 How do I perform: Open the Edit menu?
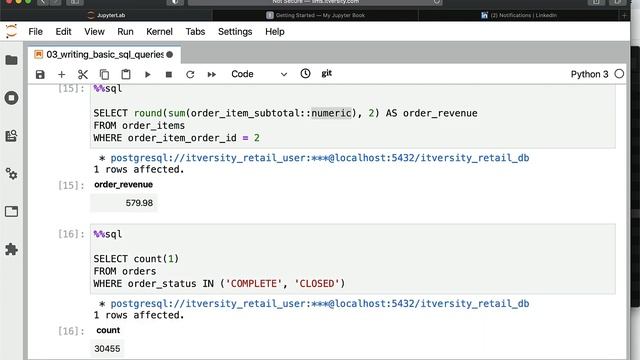63,31
